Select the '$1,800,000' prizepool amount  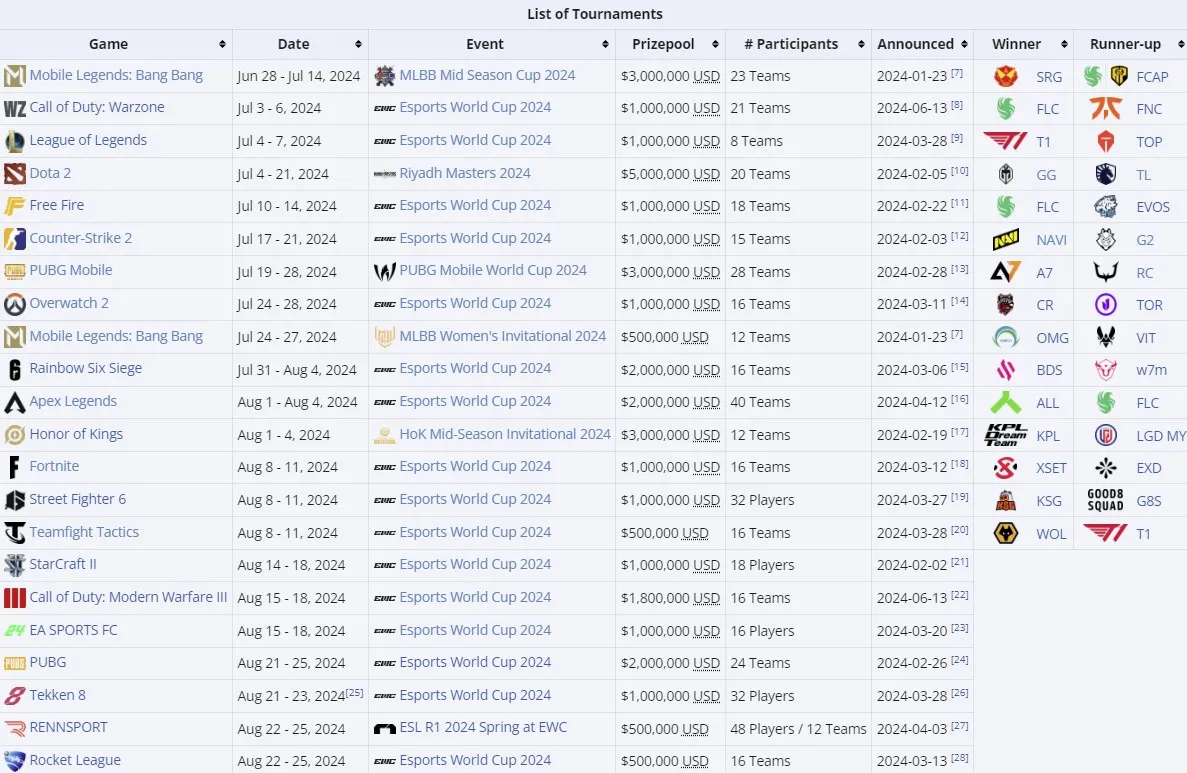point(655,598)
